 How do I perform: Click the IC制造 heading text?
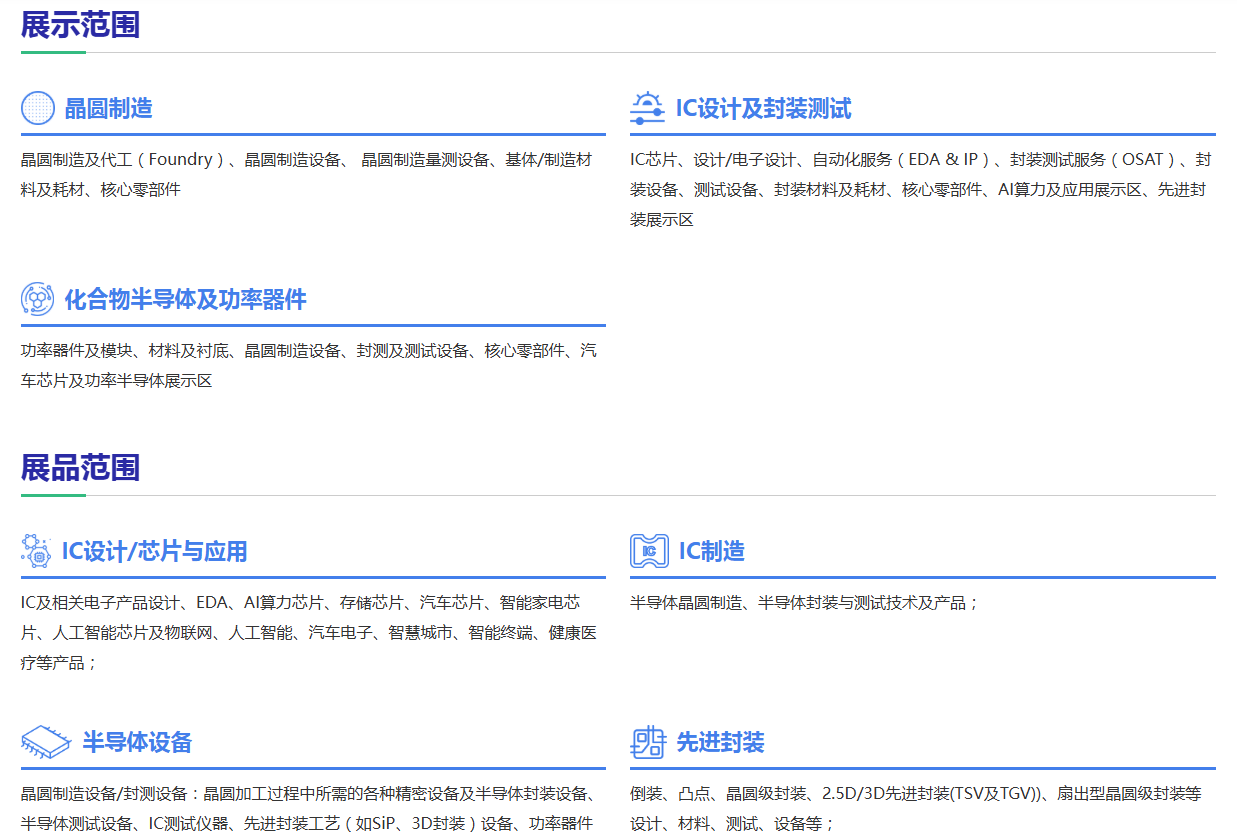point(711,552)
